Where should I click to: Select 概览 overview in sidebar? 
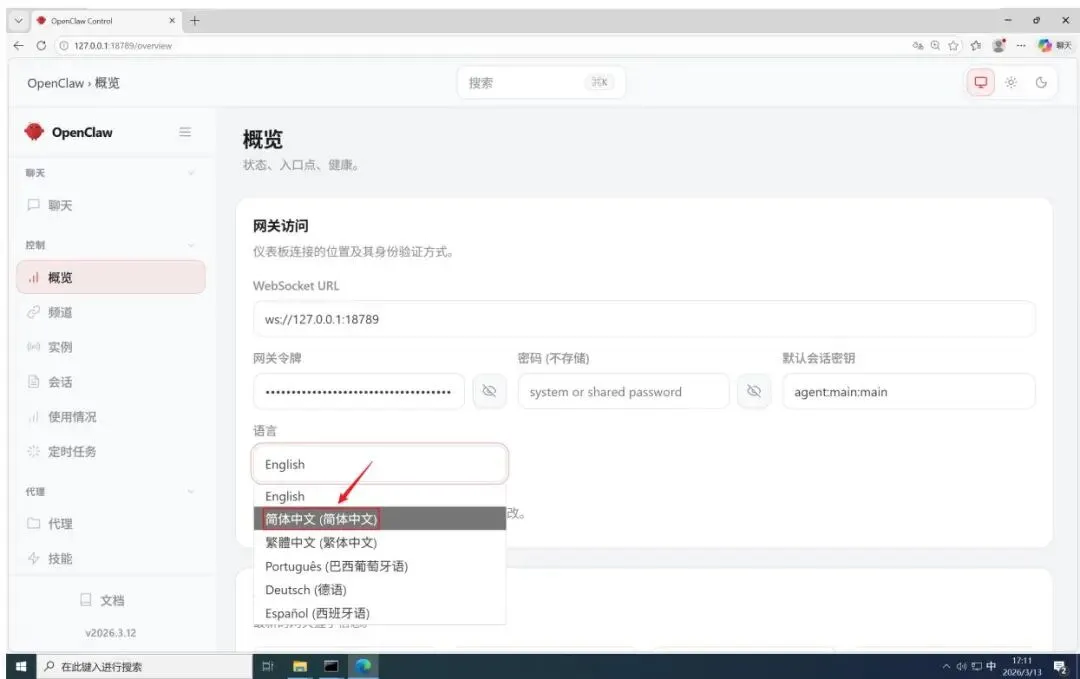(110, 277)
